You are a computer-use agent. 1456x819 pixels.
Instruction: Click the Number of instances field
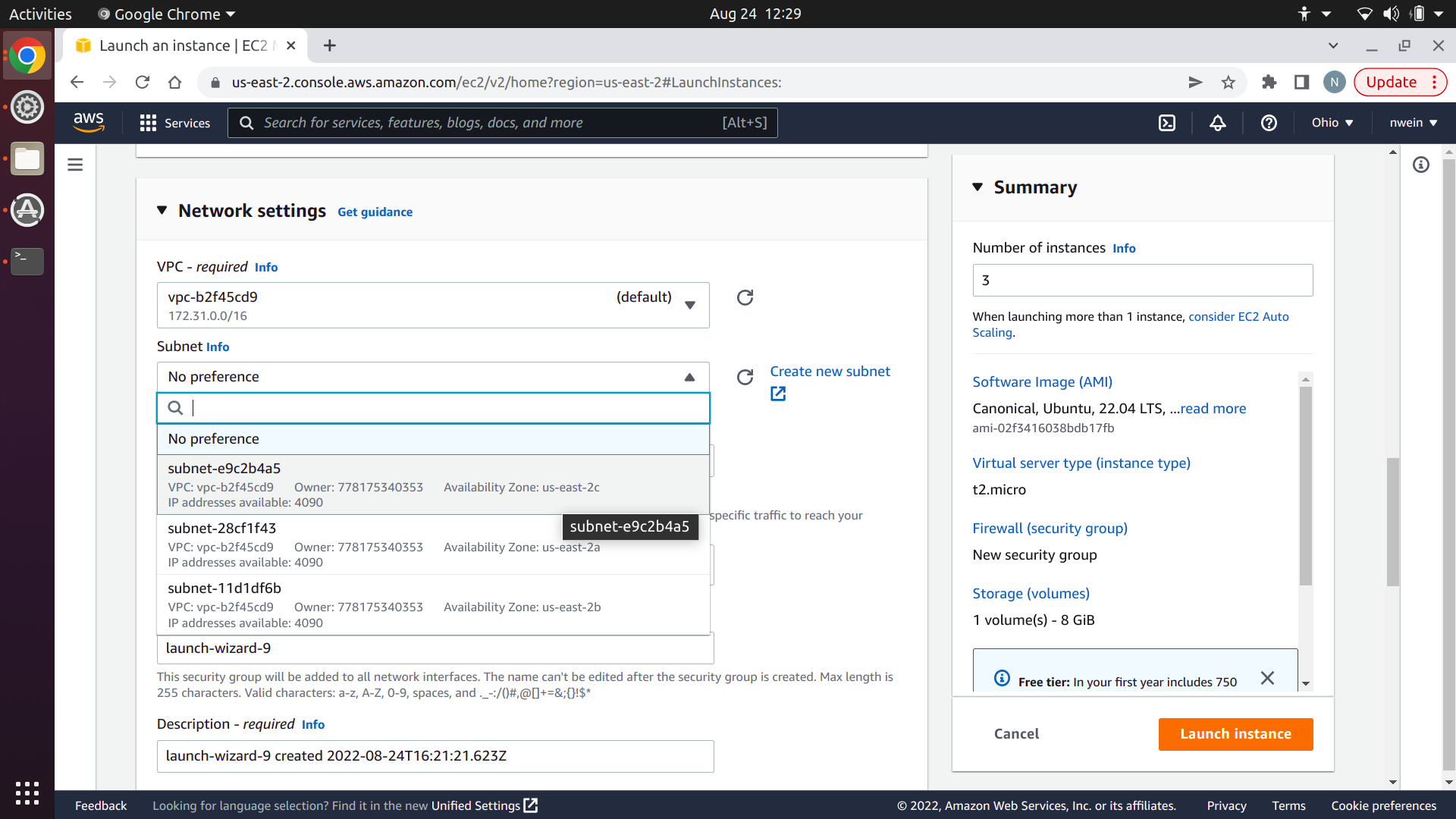pos(1142,280)
